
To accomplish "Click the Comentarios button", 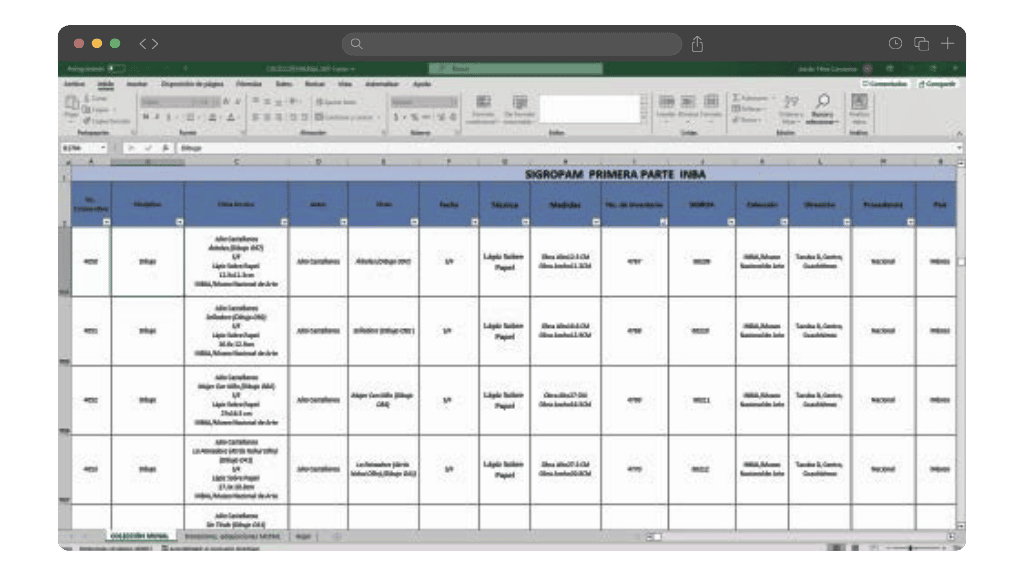I will click(885, 84).
